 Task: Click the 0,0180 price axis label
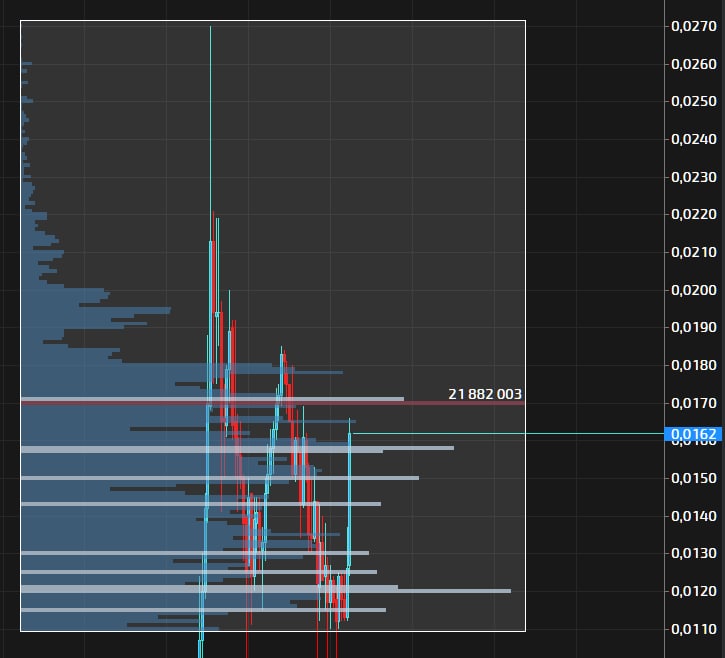pos(694,365)
